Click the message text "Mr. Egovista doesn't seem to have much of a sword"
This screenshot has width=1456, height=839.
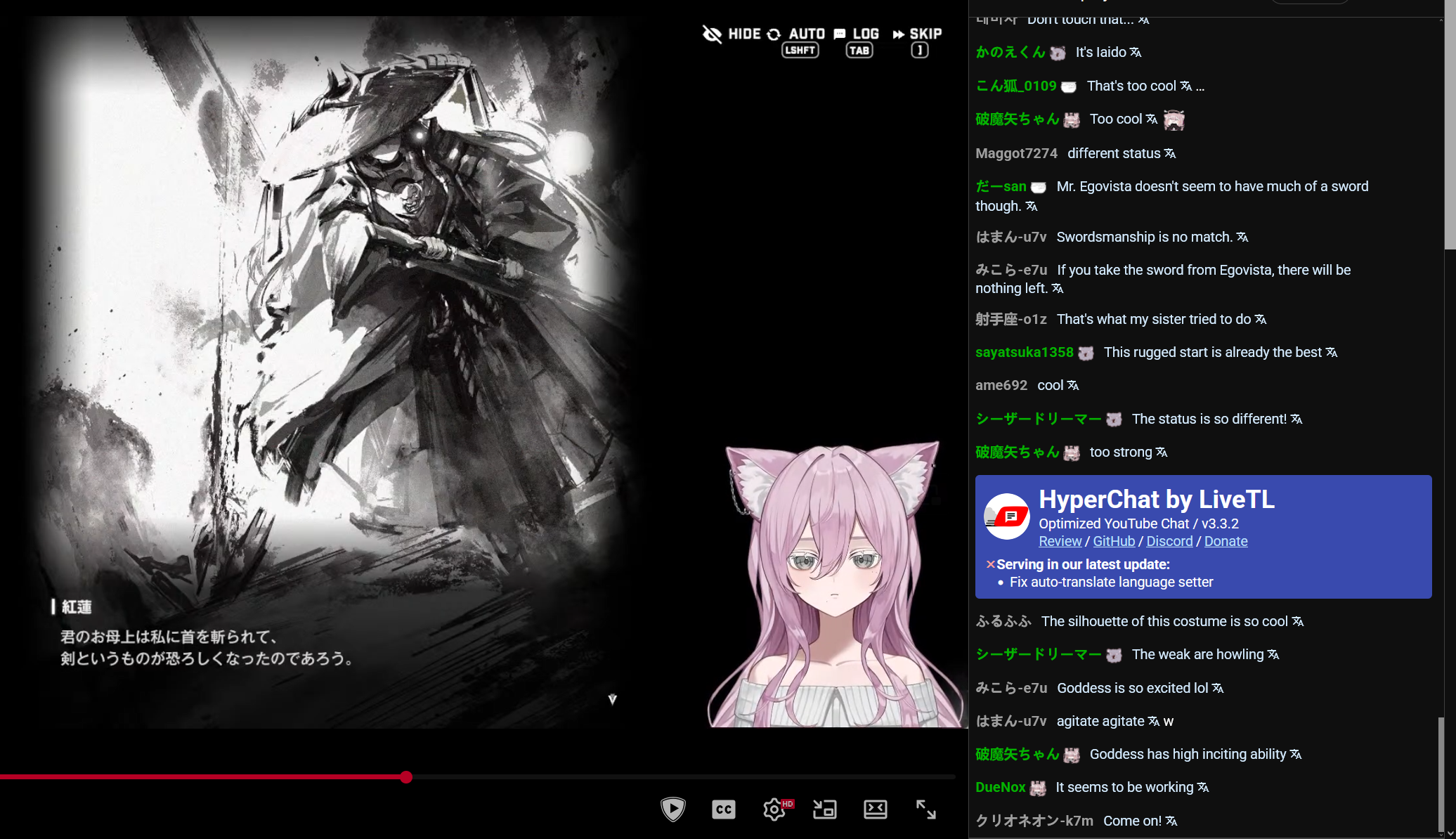pos(1212,187)
